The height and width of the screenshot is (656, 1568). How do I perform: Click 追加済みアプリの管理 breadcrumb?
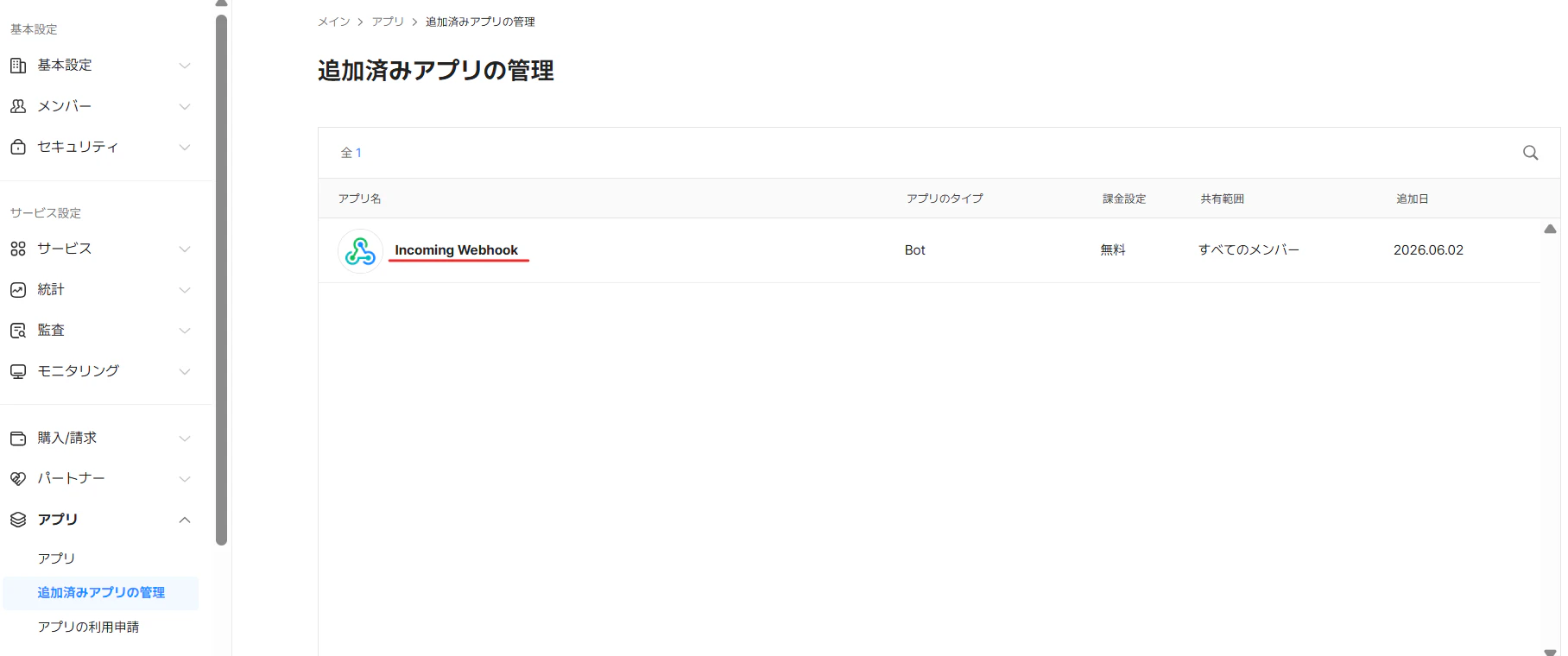click(x=480, y=22)
